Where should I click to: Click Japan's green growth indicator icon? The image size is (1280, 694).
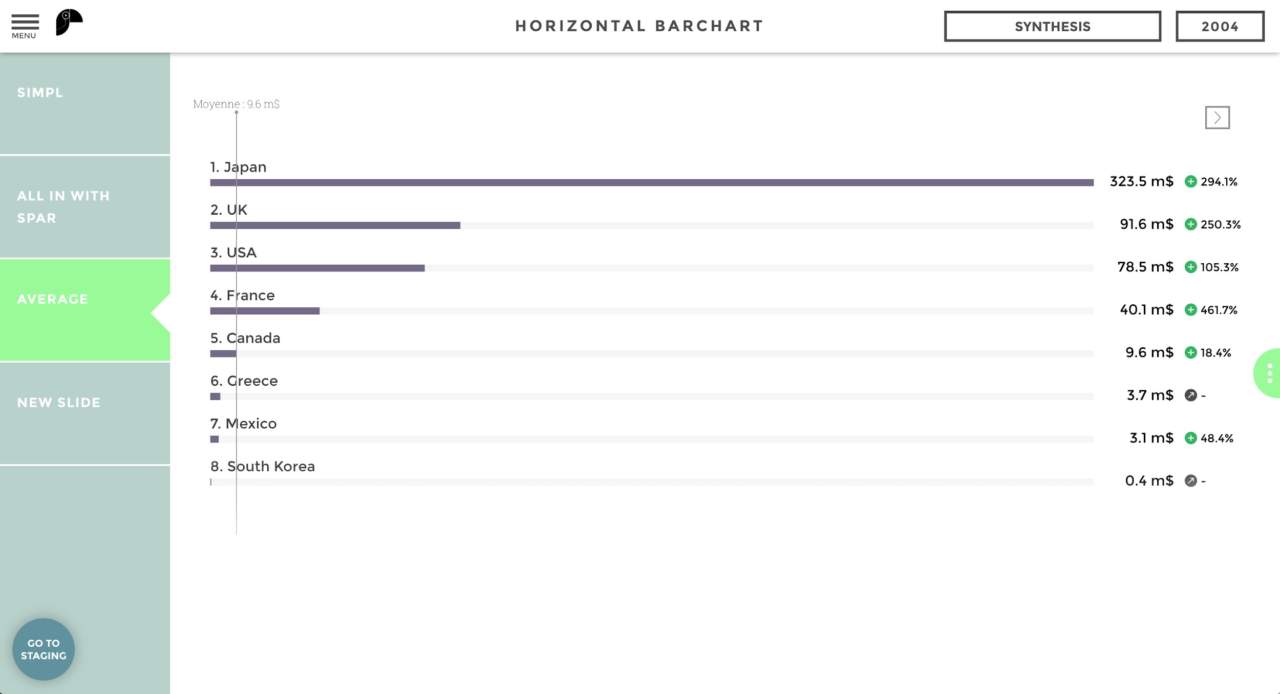pyautogui.click(x=1191, y=182)
